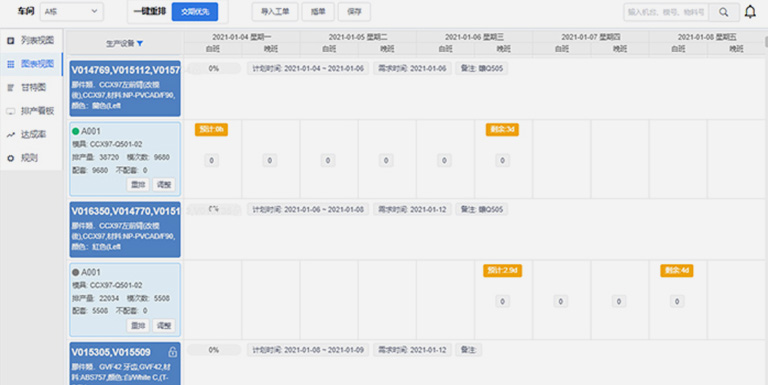Click the search magnifier button
The width and height of the screenshot is (768, 385).
[723, 12]
